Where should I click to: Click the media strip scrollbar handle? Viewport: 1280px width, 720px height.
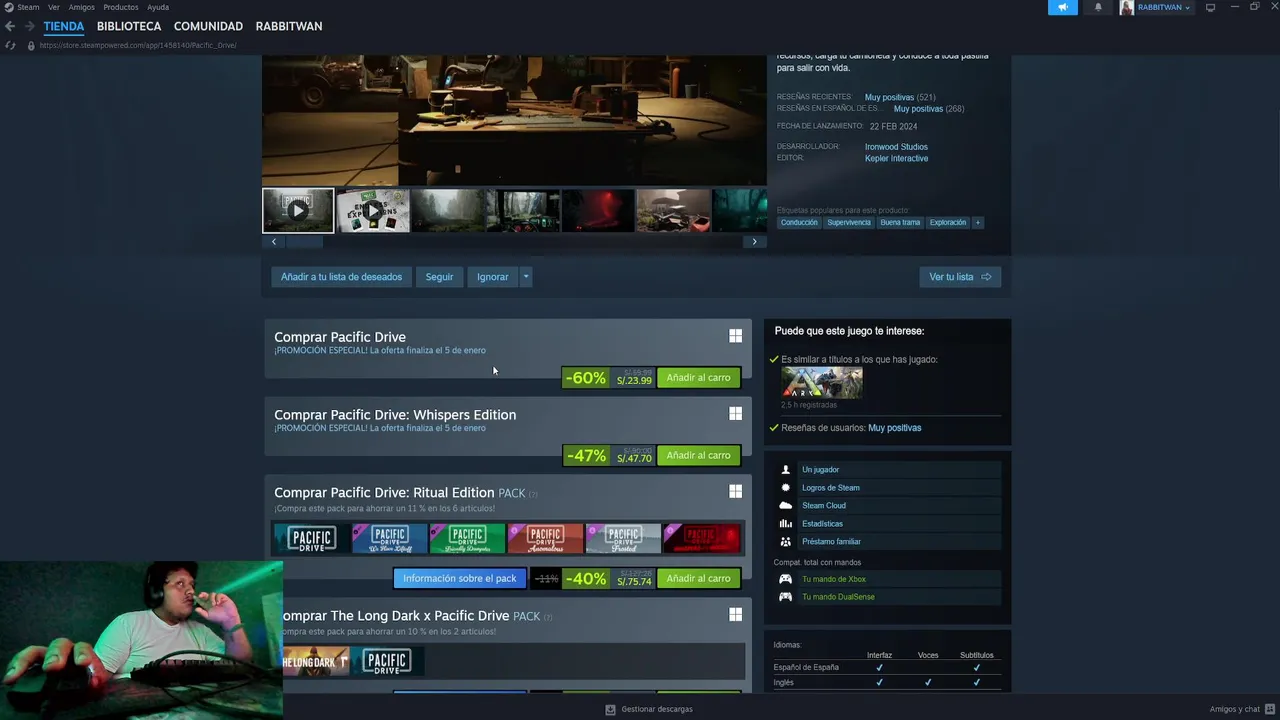[x=305, y=241]
